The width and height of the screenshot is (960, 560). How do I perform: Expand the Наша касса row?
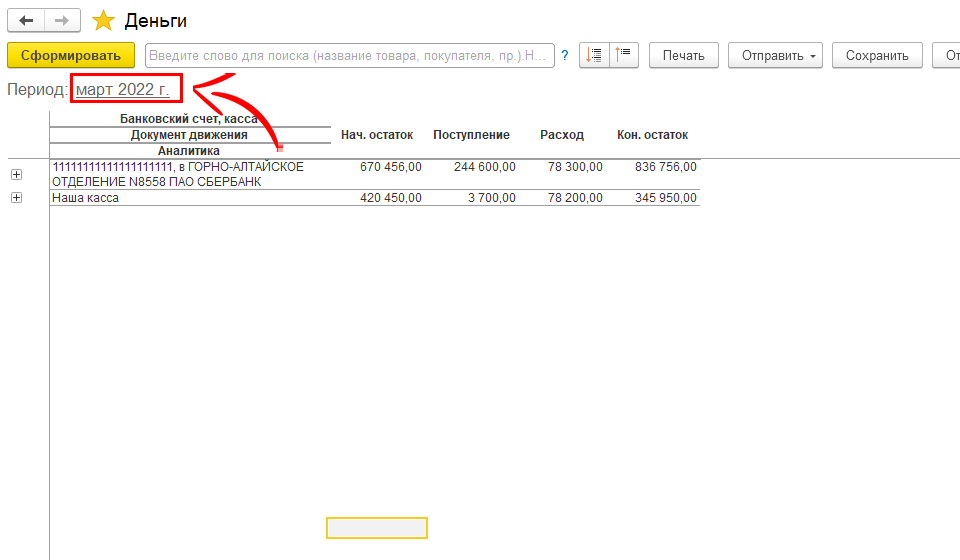tap(16, 198)
